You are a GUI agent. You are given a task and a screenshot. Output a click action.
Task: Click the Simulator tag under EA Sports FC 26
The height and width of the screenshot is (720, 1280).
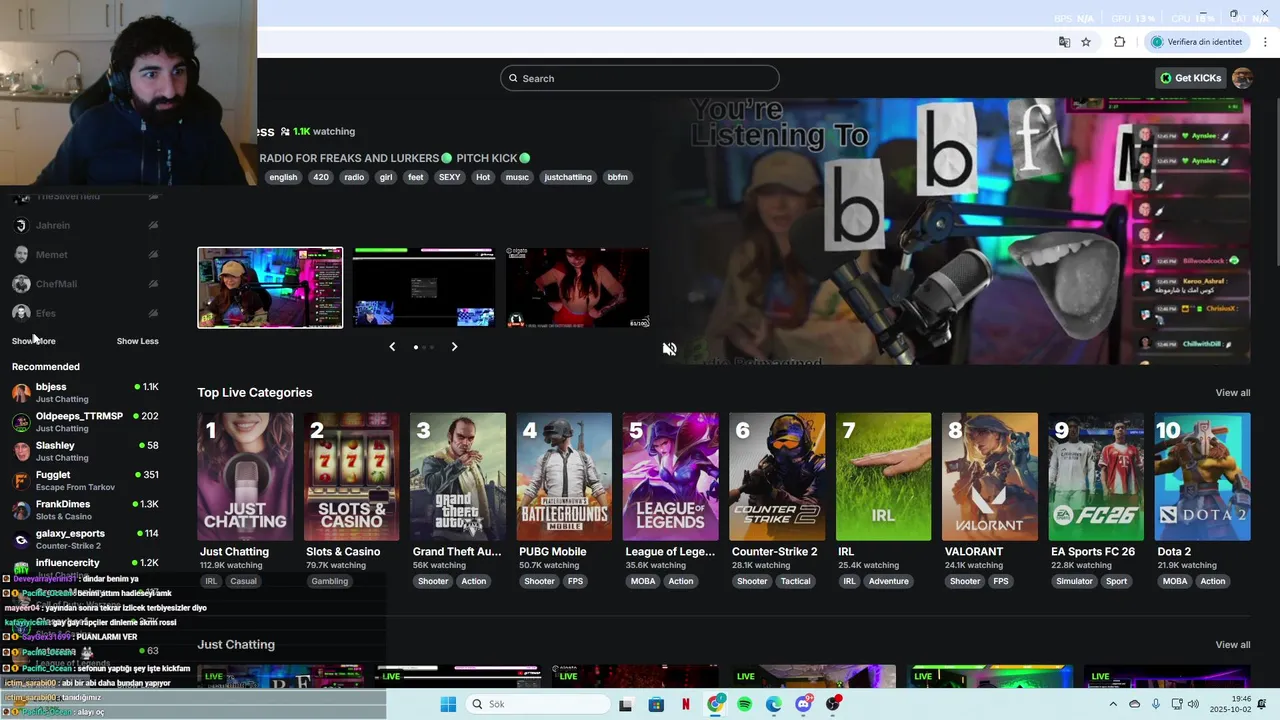(x=1074, y=581)
